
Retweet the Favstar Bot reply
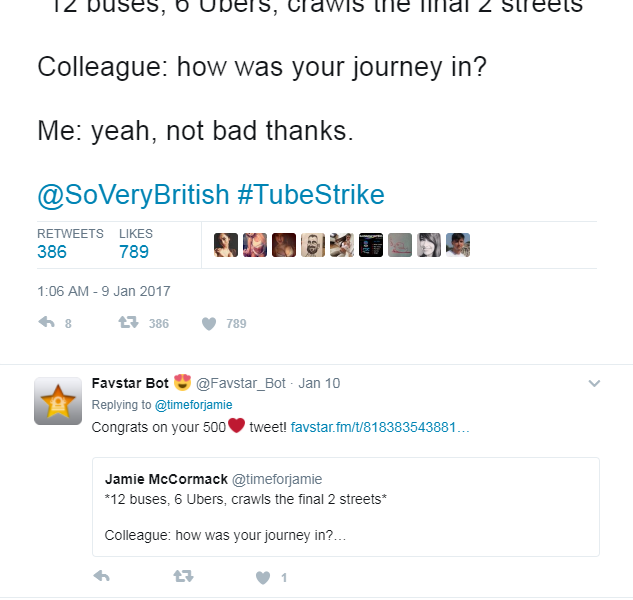182,577
